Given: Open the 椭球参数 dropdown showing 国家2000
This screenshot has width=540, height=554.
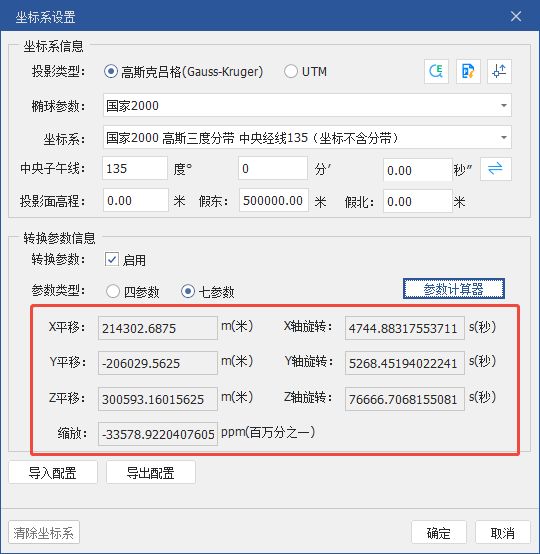Looking at the screenshot, I should pos(307,105).
